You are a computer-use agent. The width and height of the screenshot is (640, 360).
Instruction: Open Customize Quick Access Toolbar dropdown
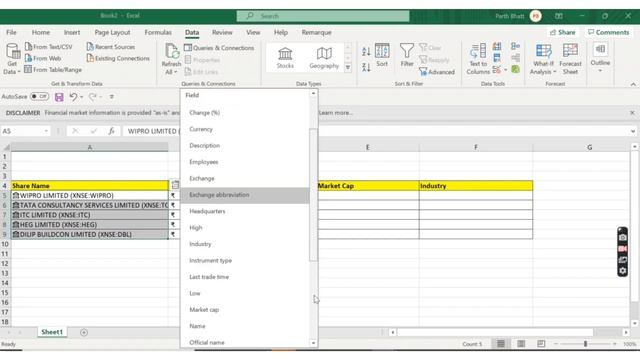111,97
